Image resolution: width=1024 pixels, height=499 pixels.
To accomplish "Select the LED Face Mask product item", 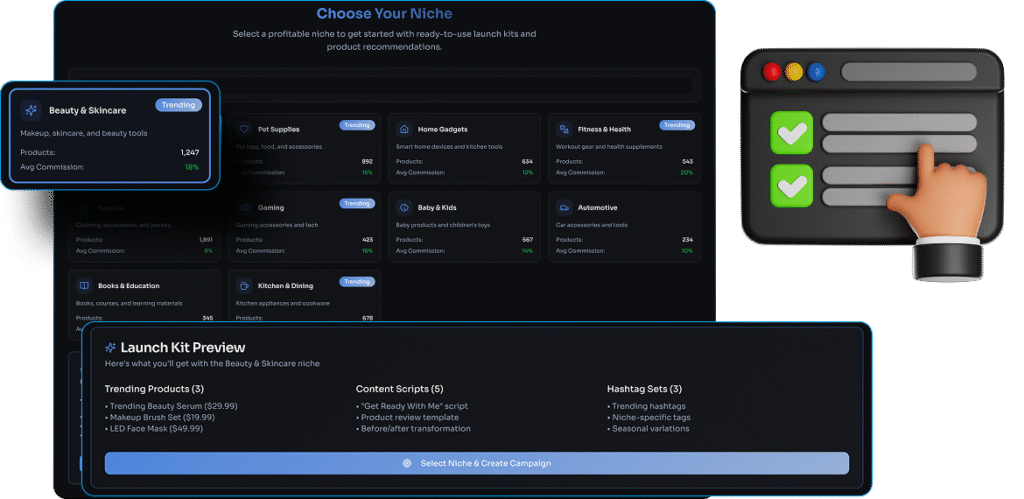I will point(156,429).
